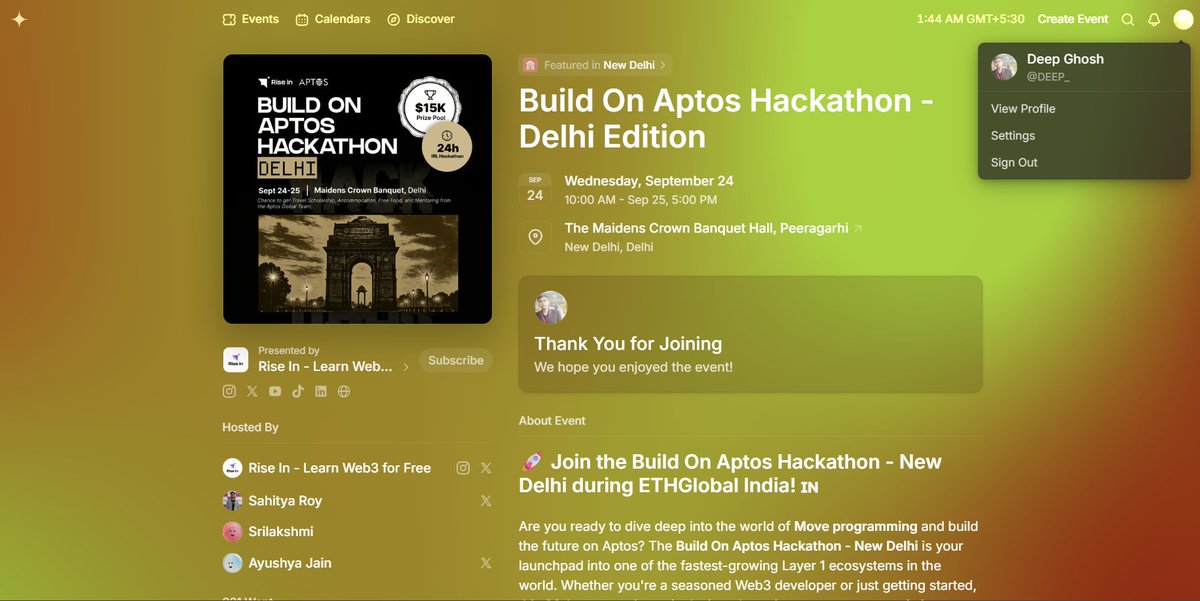Click the map pin icon beside the venue
This screenshot has width=1200, height=601.
coord(535,236)
